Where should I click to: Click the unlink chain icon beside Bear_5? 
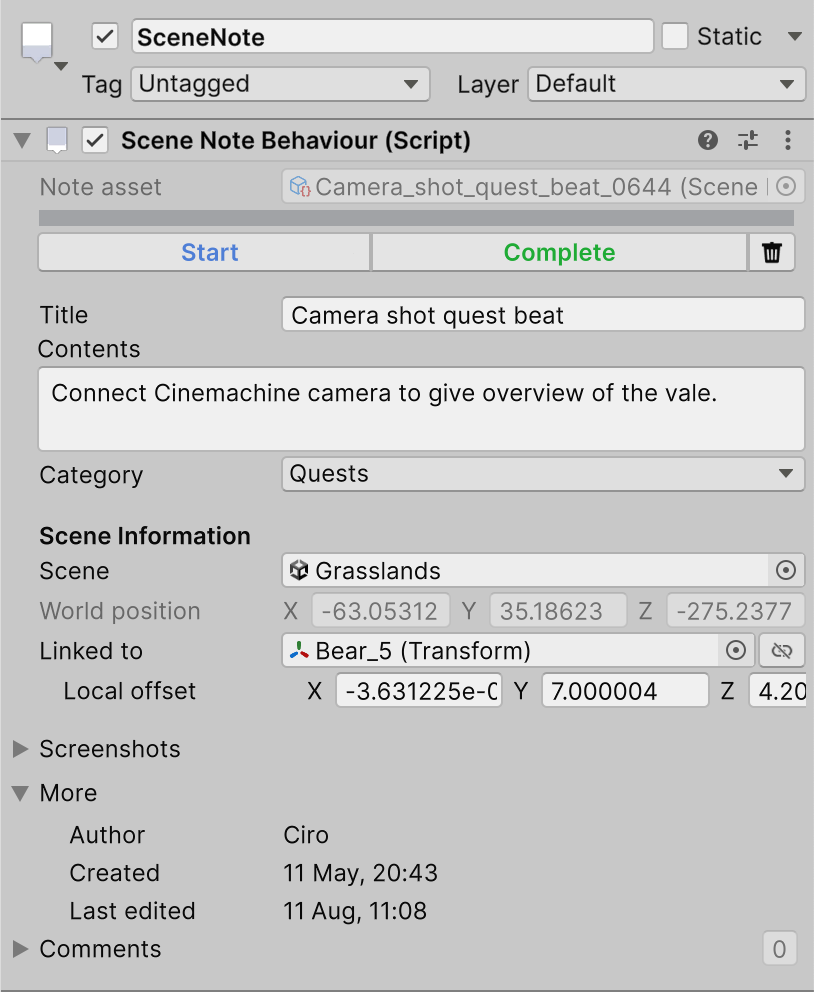click(782, 651)
